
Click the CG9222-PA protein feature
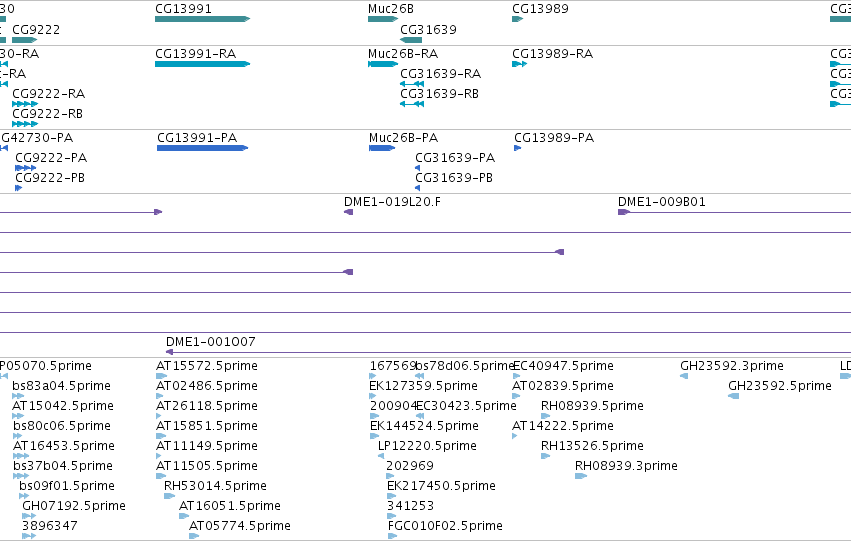26,168
